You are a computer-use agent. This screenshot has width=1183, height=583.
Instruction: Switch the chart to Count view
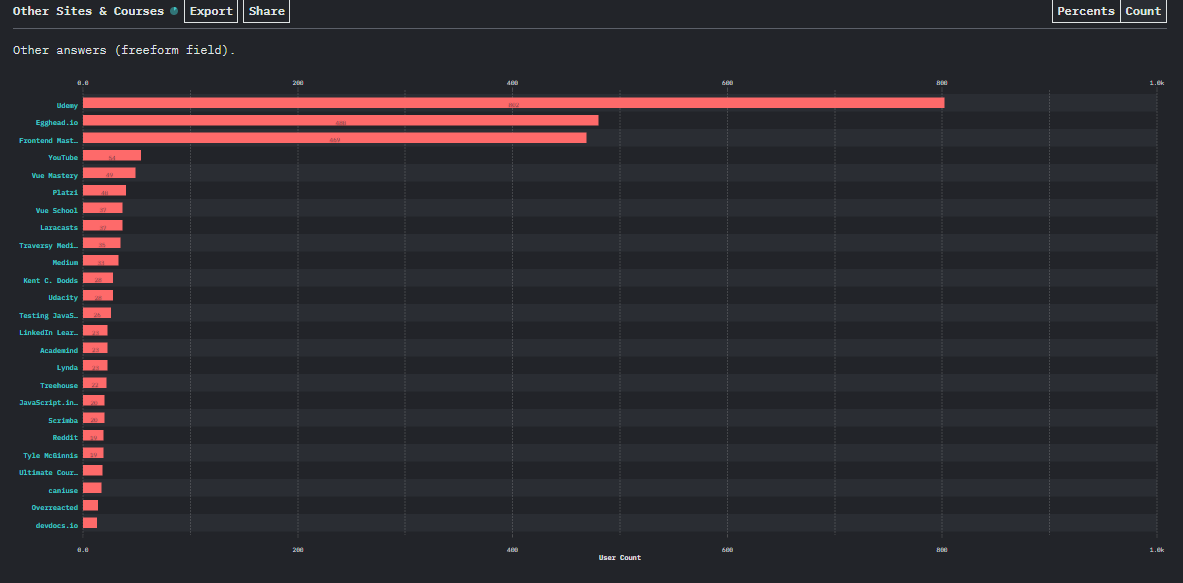tap(1143, 11)
